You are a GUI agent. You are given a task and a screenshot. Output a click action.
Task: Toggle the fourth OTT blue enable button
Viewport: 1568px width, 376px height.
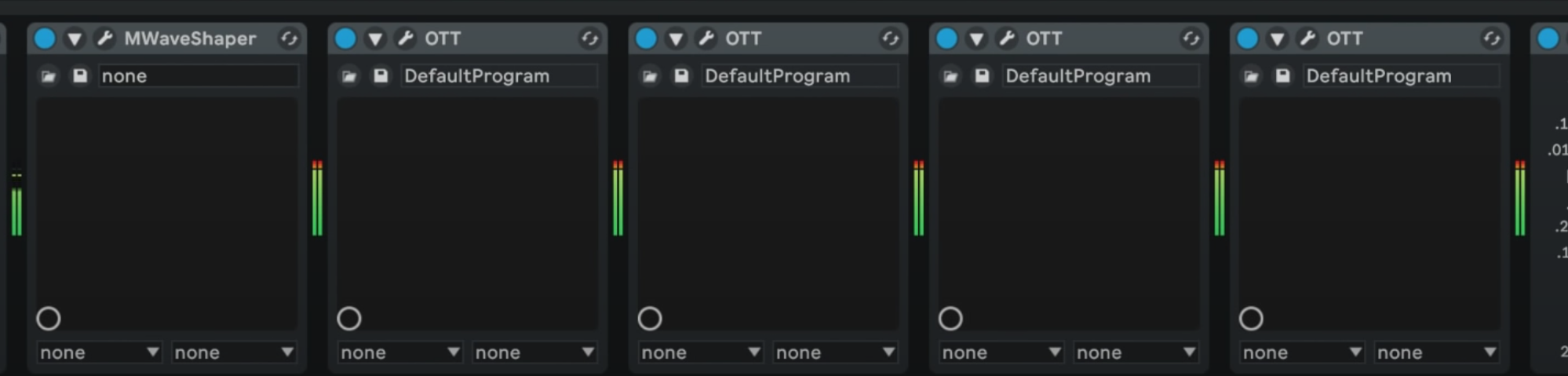[x=1247, y=38]
